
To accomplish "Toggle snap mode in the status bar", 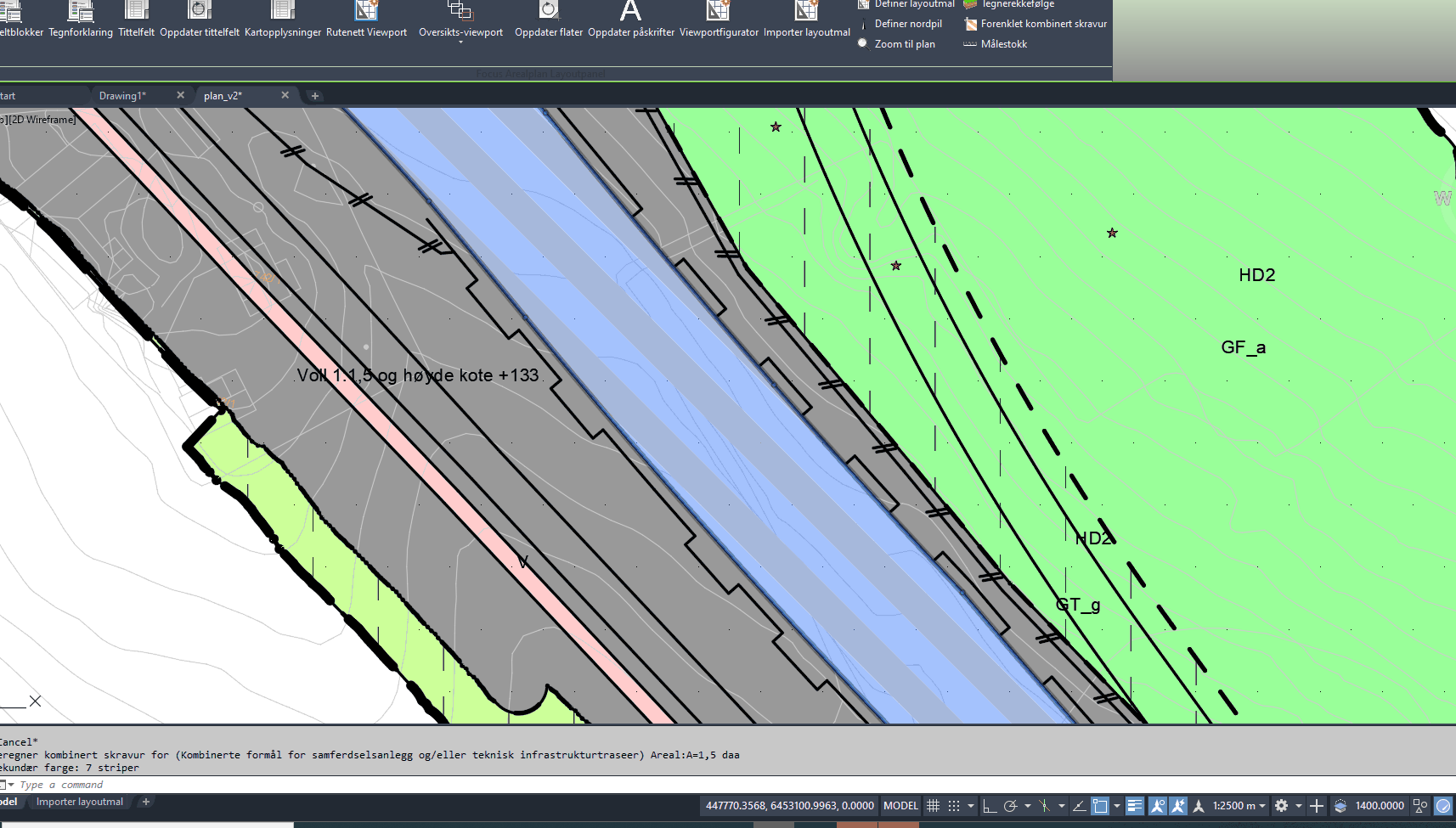I will pyautogui.click(x=954, y=806).
